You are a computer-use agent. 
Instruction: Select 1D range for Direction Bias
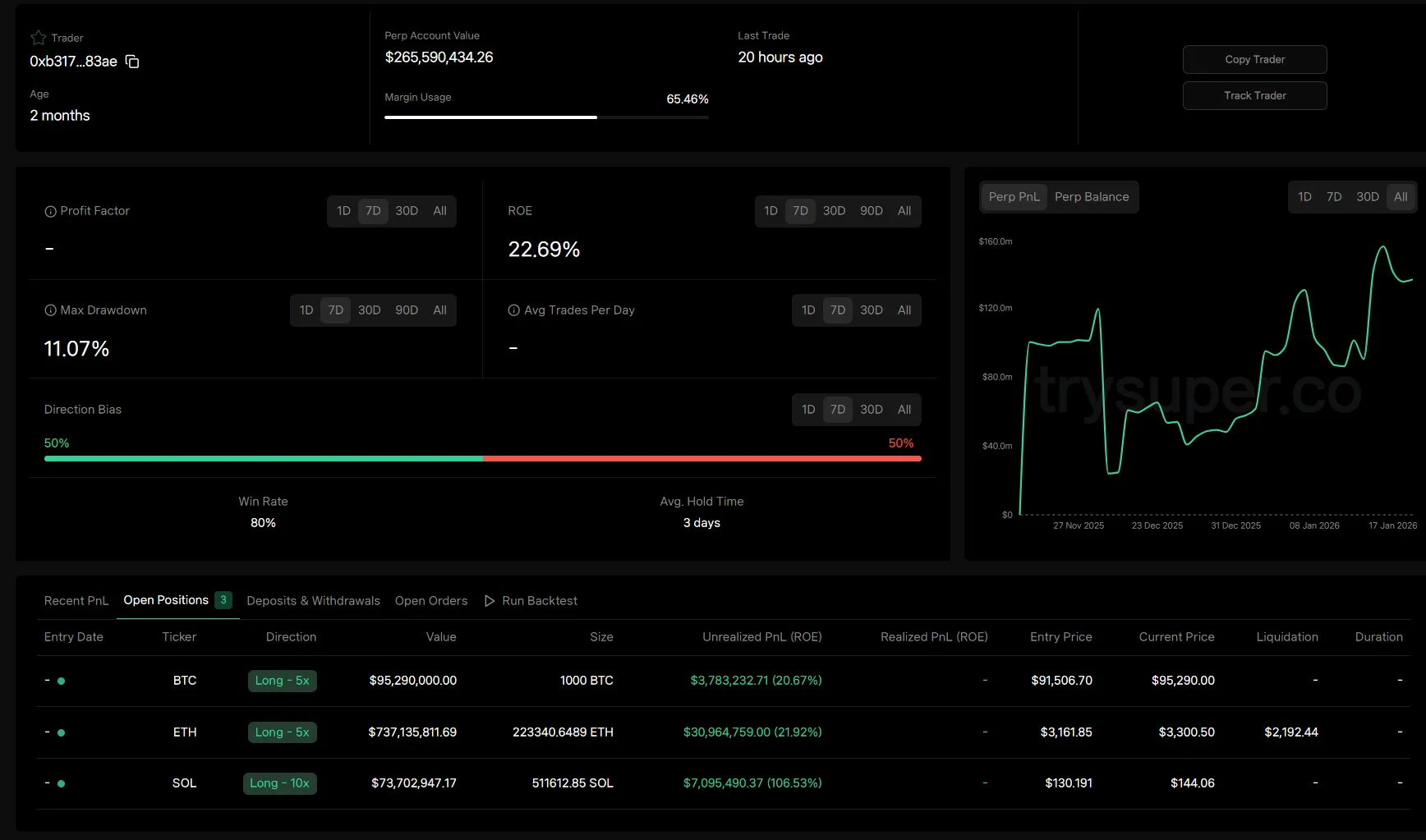pyautogui.click(x=808, y=410)
